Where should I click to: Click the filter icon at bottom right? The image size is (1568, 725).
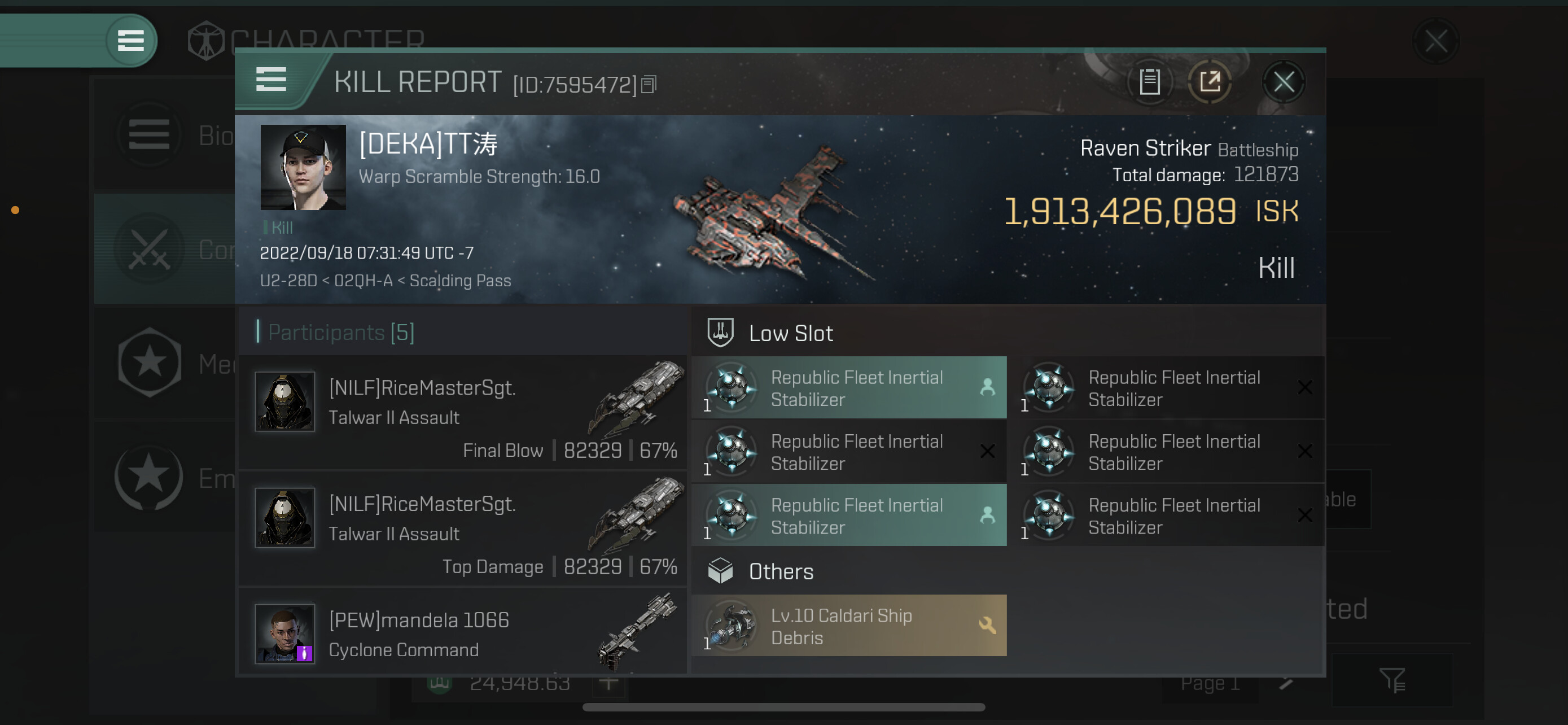coord(1391,680)
